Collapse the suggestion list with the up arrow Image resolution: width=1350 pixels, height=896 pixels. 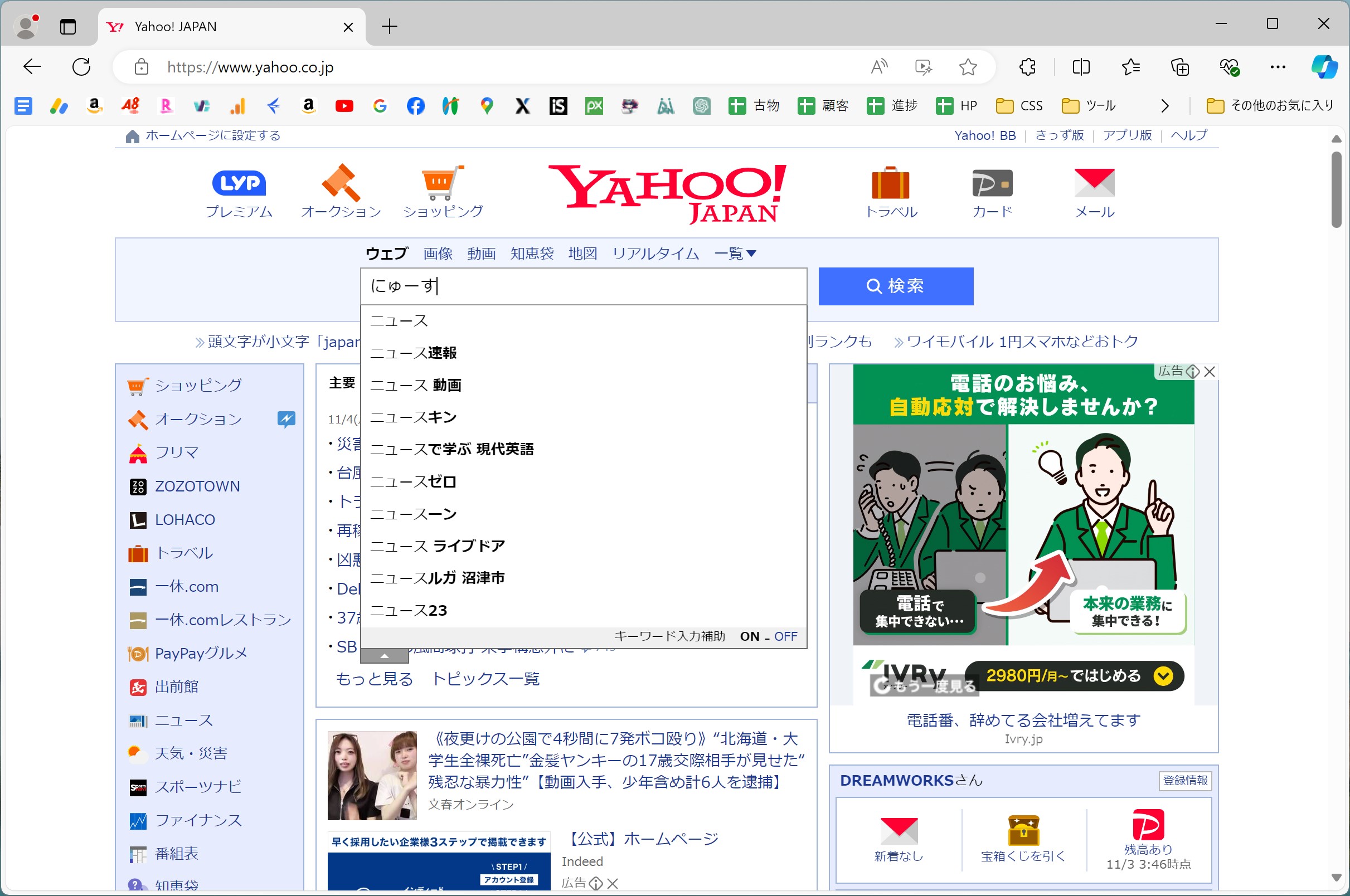click(x=384, y=656)
